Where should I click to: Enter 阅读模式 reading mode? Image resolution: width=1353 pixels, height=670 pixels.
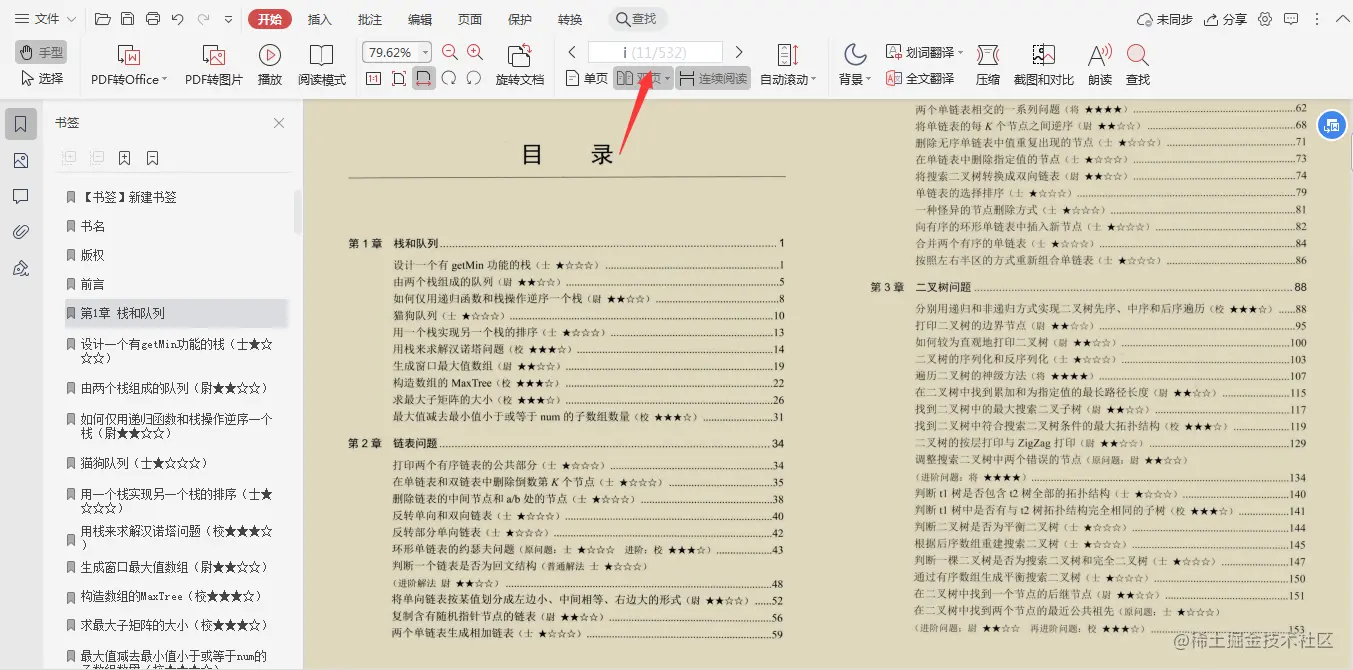322,62
